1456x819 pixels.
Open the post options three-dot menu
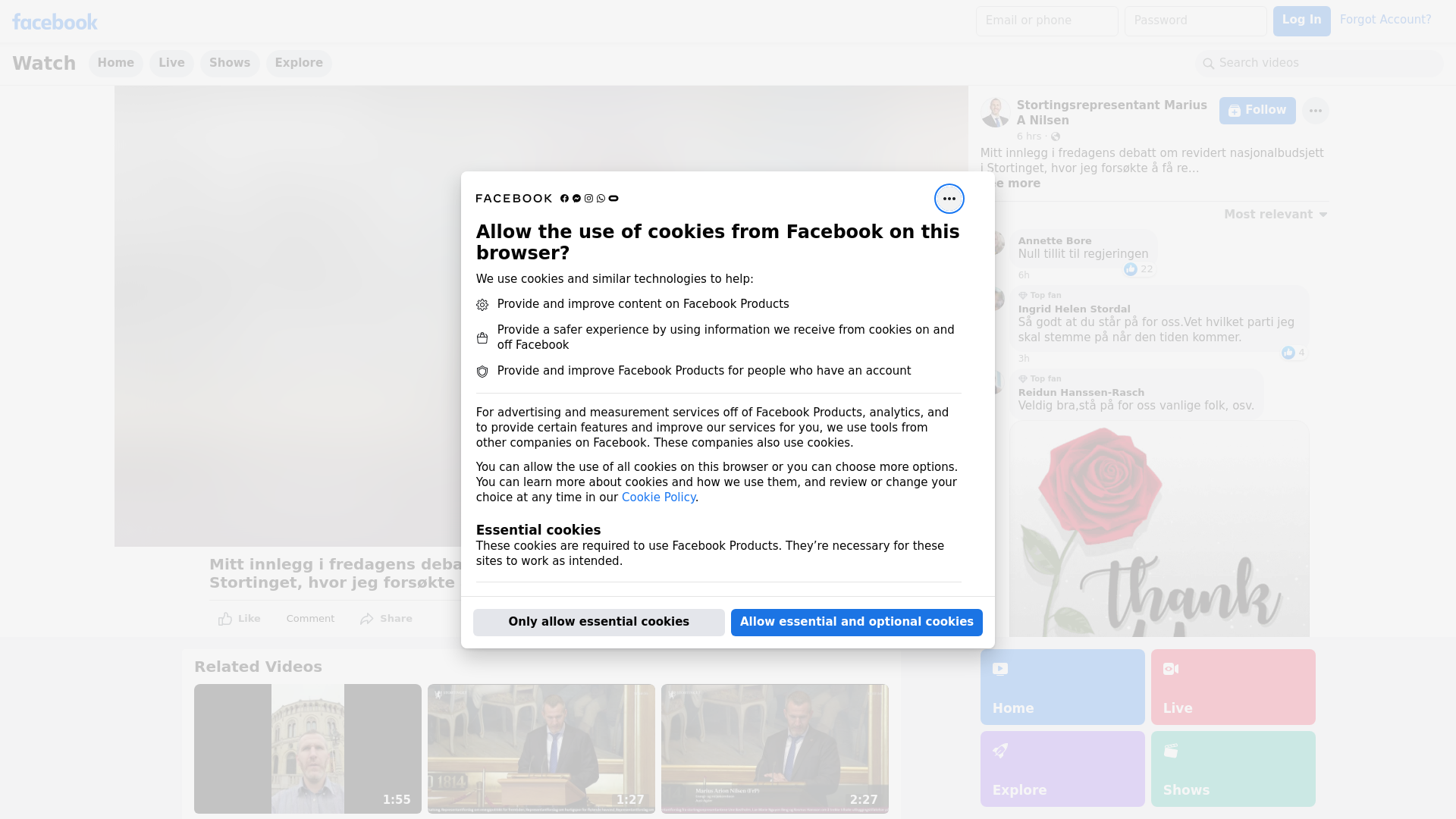[1316, 111]
